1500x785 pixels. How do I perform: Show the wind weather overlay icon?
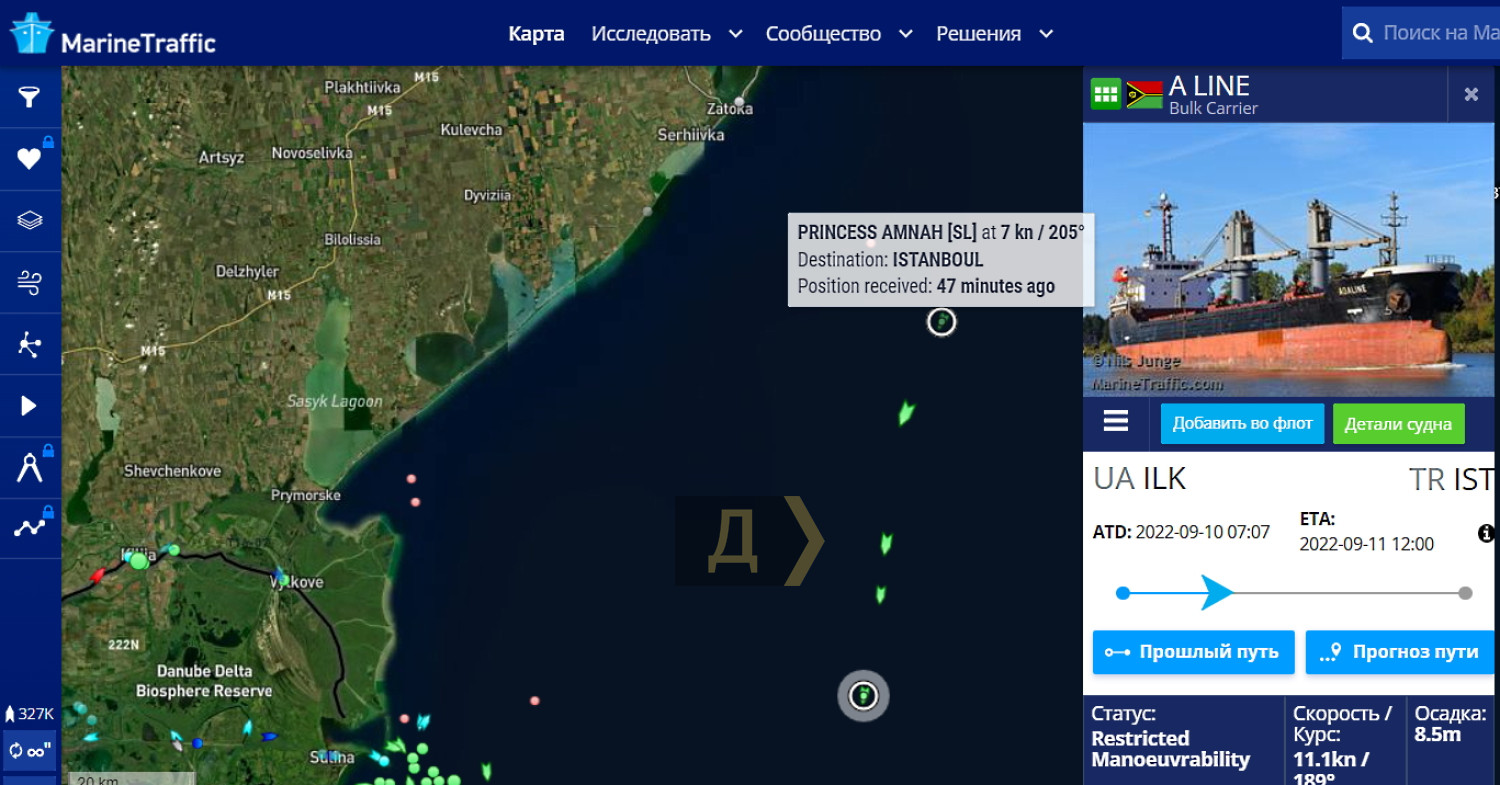pos(29,282)
